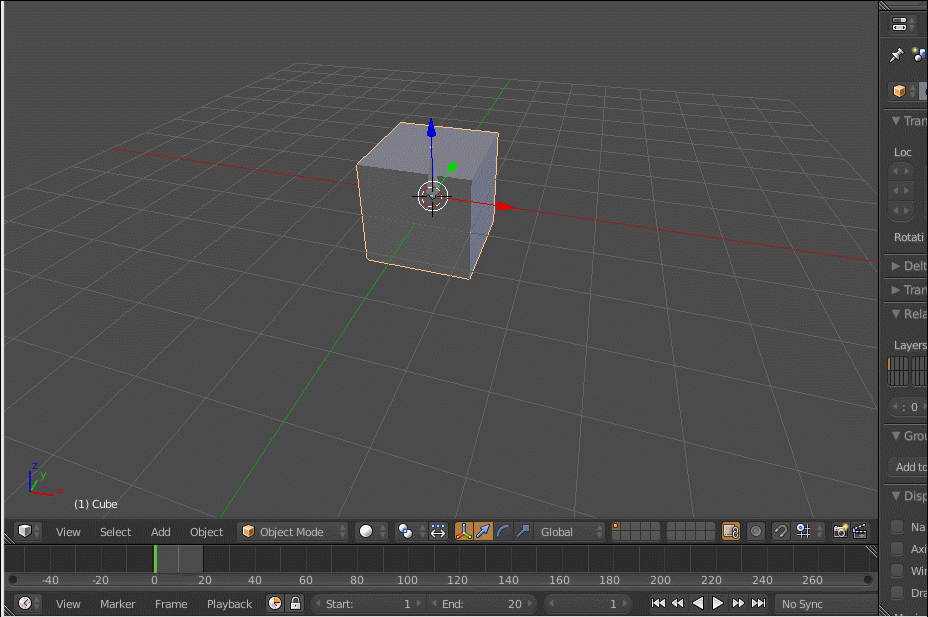Collapse the Transform panel
The width and height of the screenshot is (928, 617).
[x=896, y=121]
